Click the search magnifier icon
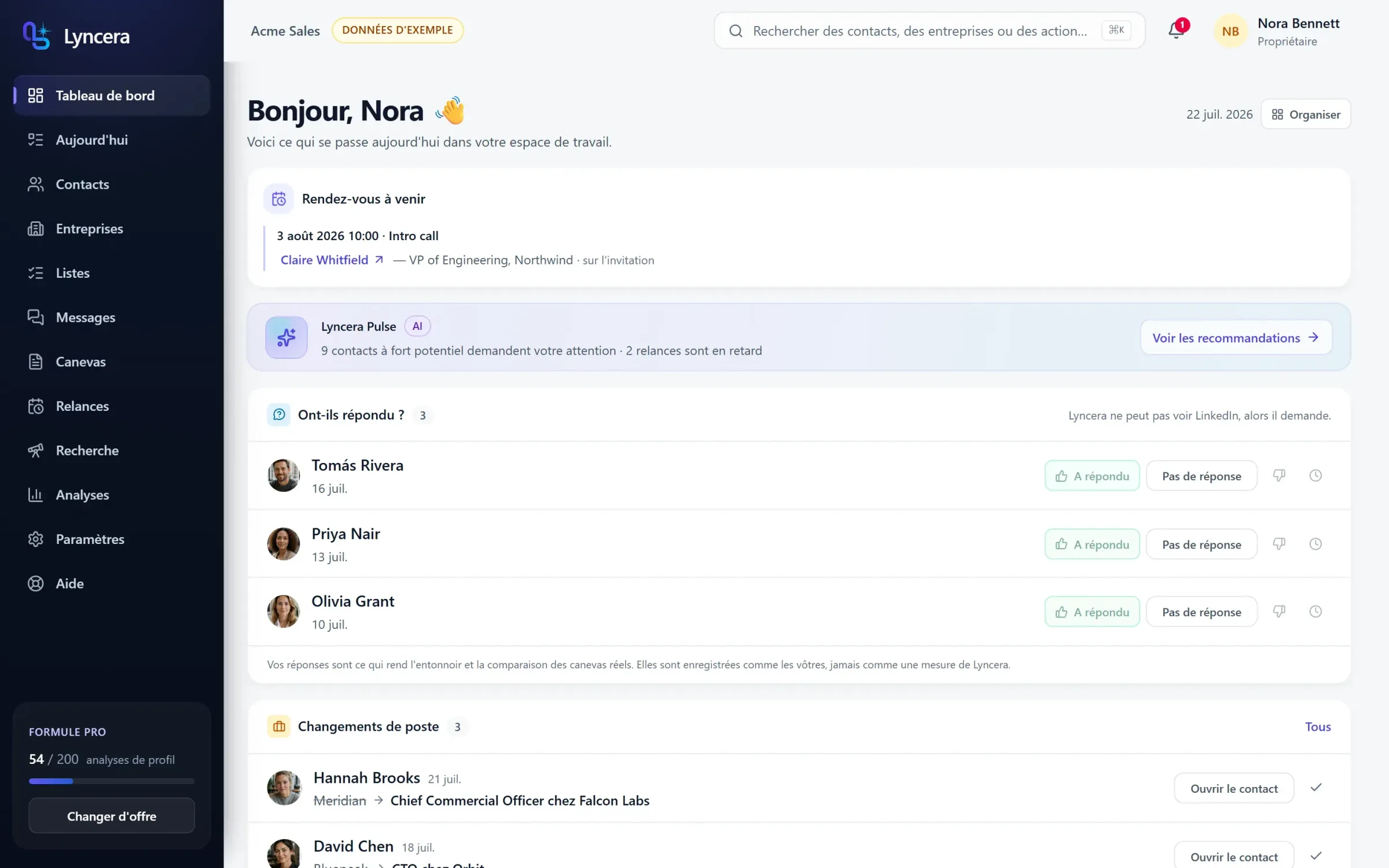The image size is (1389, 868). tap(736, 31)
